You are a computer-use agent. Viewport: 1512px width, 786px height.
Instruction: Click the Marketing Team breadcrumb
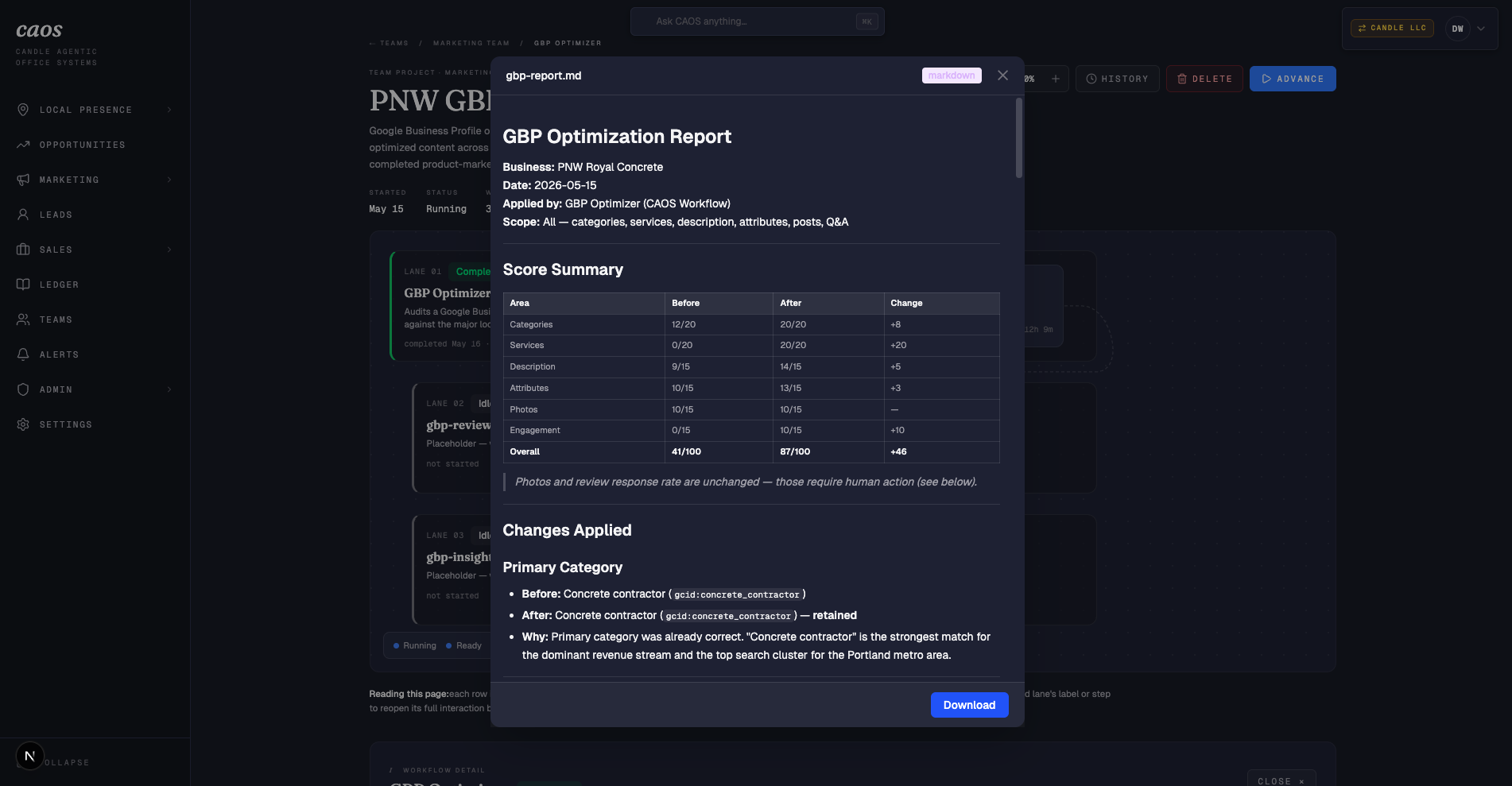[x=471, y=43]
